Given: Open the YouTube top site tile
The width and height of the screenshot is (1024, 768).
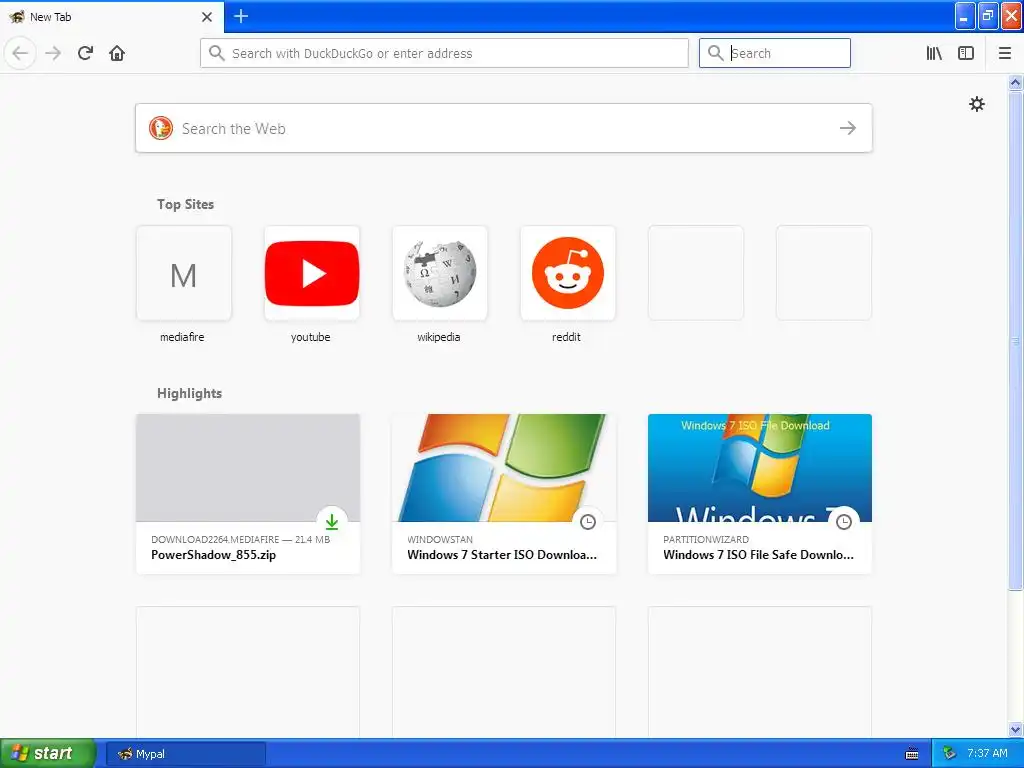Looking at the screenshot, I should coord(312,273).
